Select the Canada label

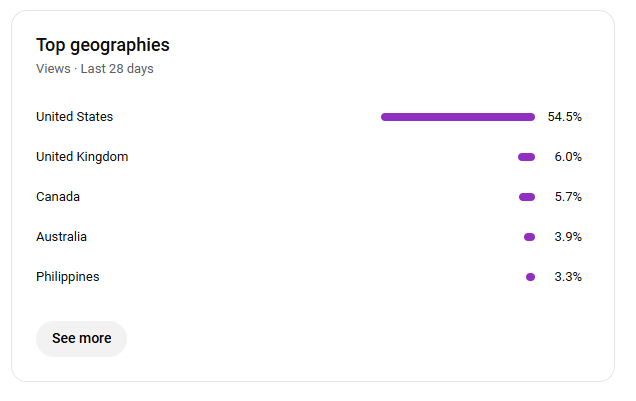58,197
